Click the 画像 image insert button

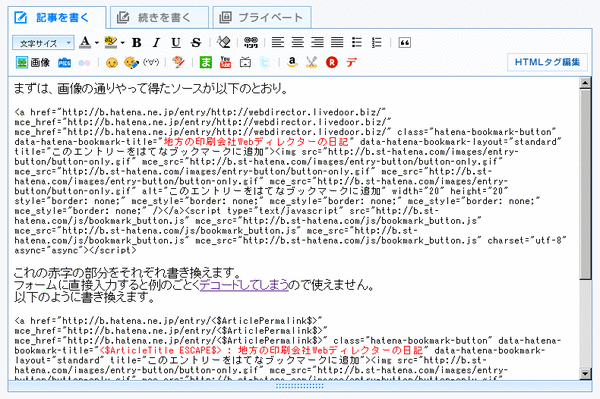[x=33, y=62]
